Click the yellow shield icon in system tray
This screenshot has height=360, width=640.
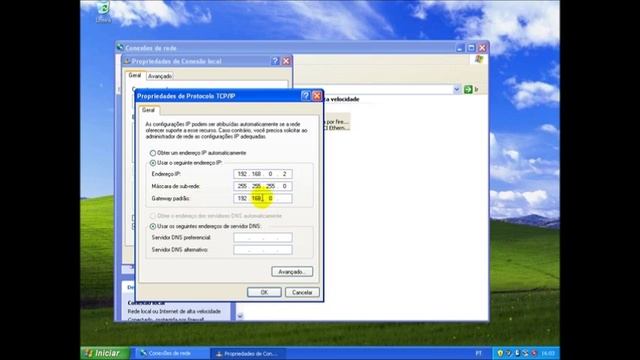point(500,353)
